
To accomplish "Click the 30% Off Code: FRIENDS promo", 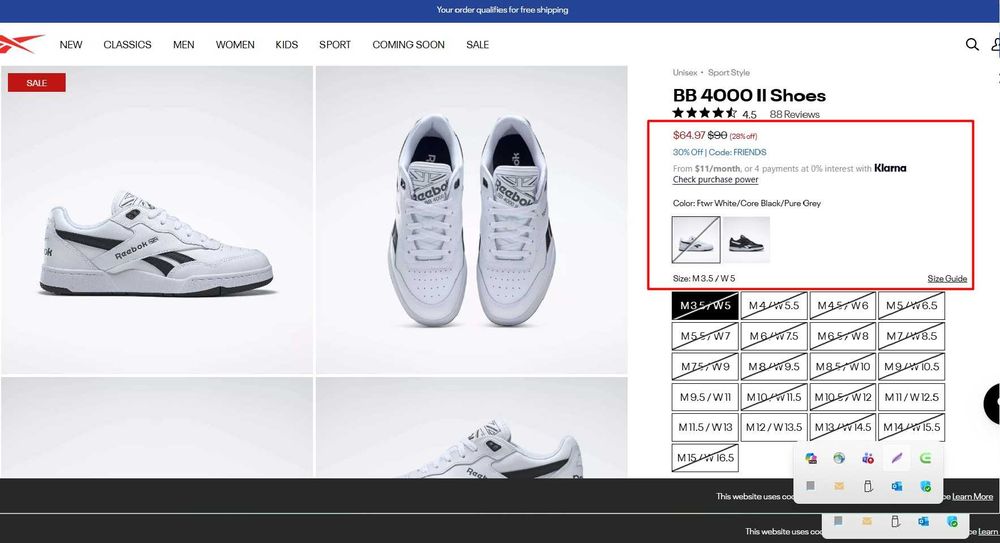I will (719, 152).
